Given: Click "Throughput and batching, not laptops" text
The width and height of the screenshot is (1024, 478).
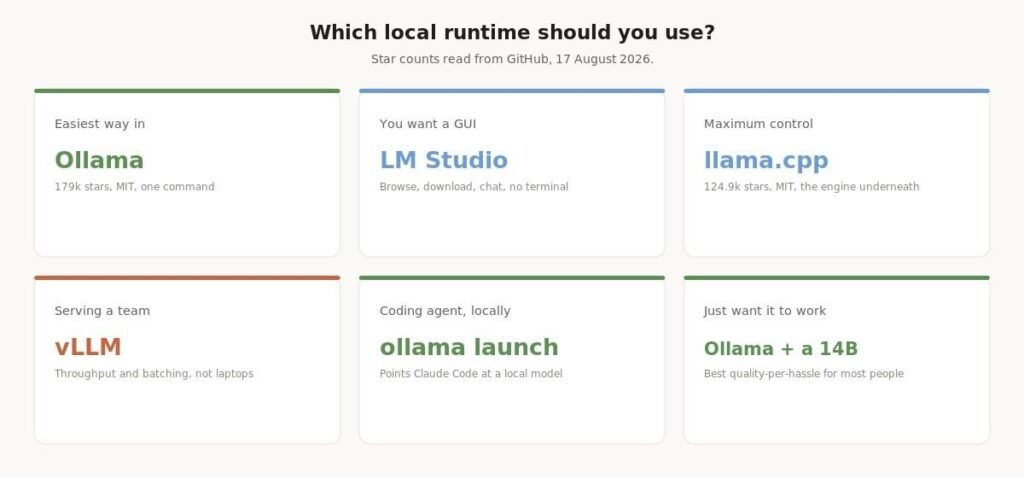Looking at the screenshot, I should (x=154, y=374).
